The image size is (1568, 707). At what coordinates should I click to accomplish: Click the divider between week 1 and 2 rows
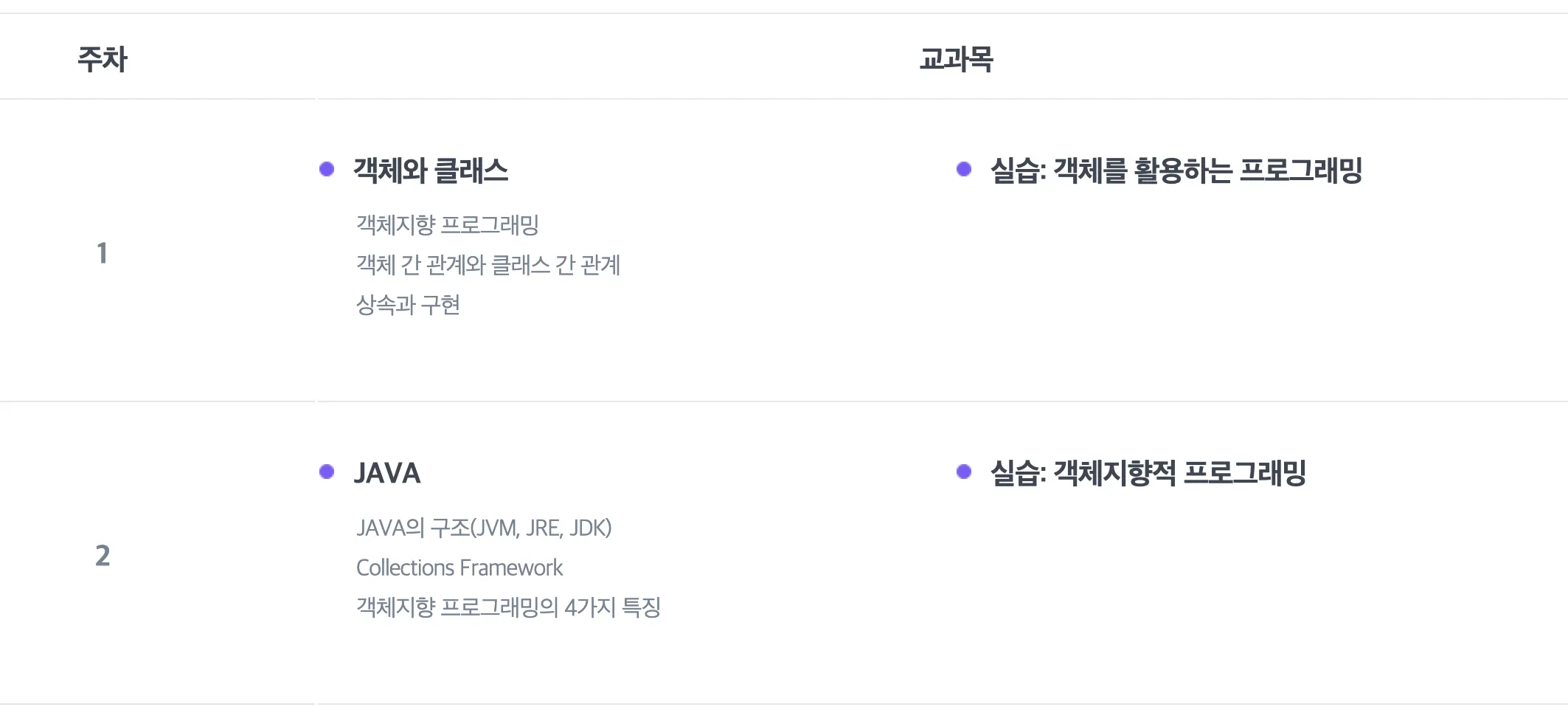[x=784, y=401]
